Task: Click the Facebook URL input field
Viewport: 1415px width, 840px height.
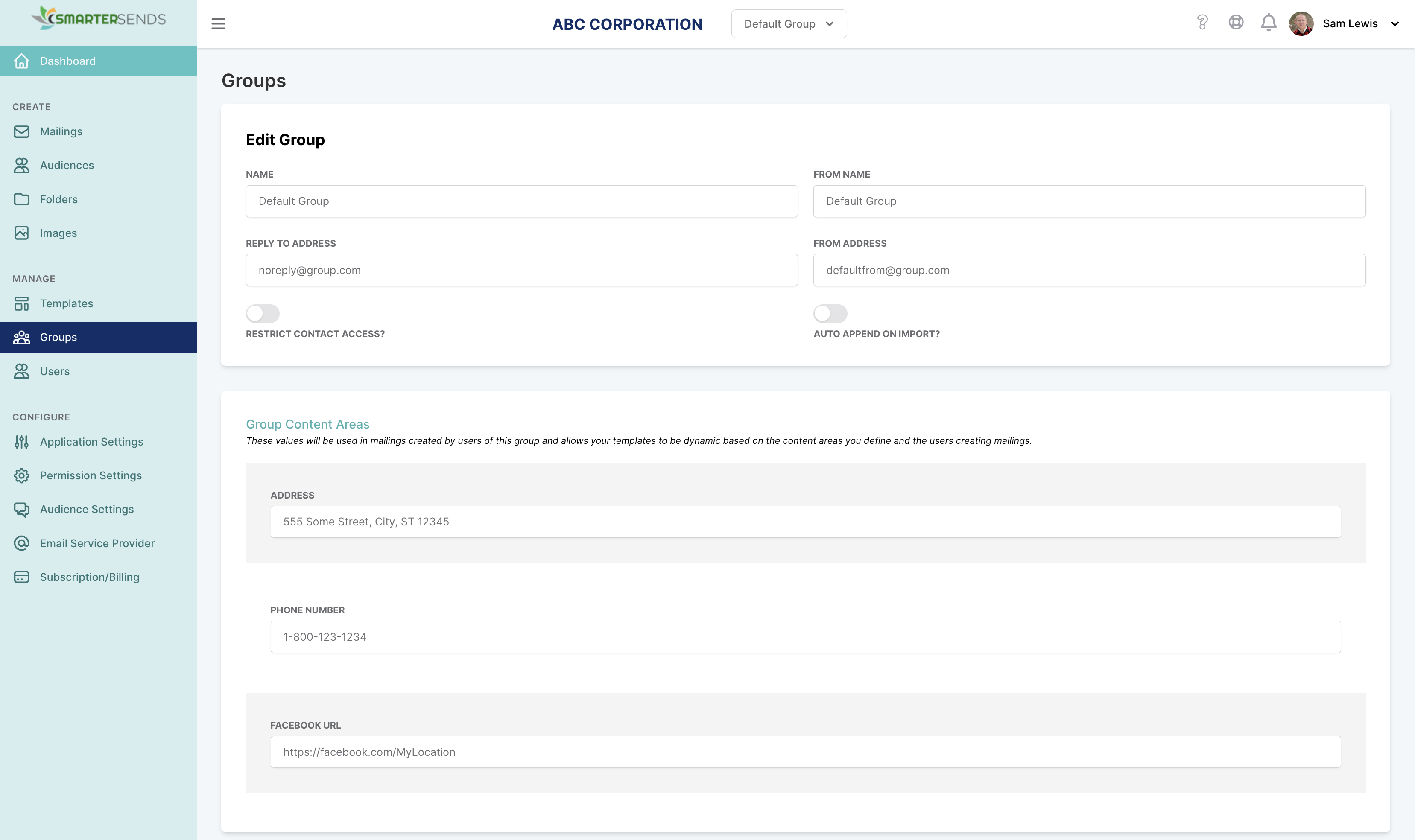Action: [x=805, y=752]
